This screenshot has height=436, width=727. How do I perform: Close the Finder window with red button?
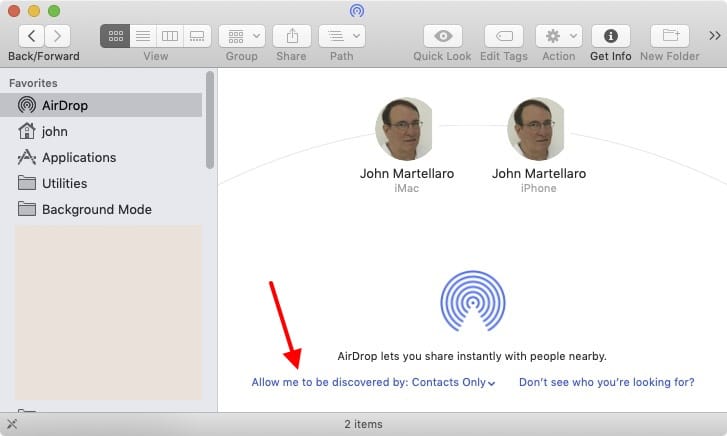[14, 11]
